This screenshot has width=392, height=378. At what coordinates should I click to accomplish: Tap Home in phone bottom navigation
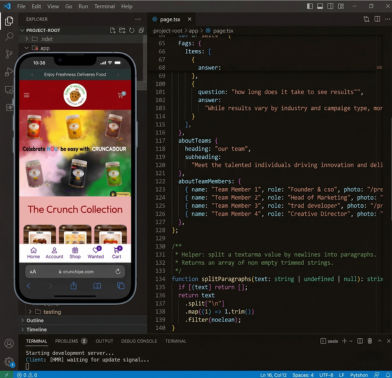pyautogui.click(x=33, y=253)
